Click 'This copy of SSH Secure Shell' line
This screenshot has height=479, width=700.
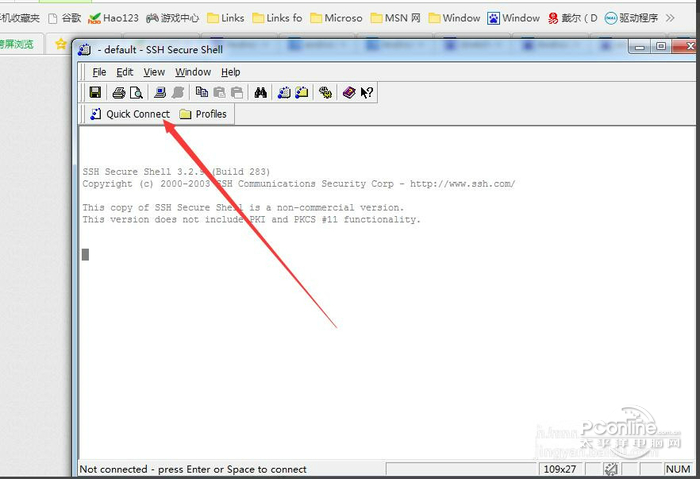click(243, 208)
